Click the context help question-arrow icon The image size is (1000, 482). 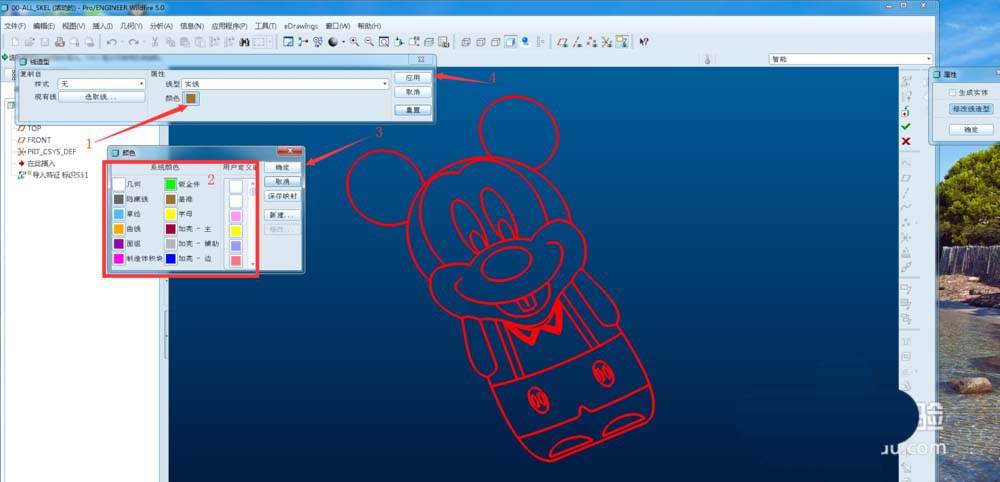pyautogui.click(x=643, y=42)
